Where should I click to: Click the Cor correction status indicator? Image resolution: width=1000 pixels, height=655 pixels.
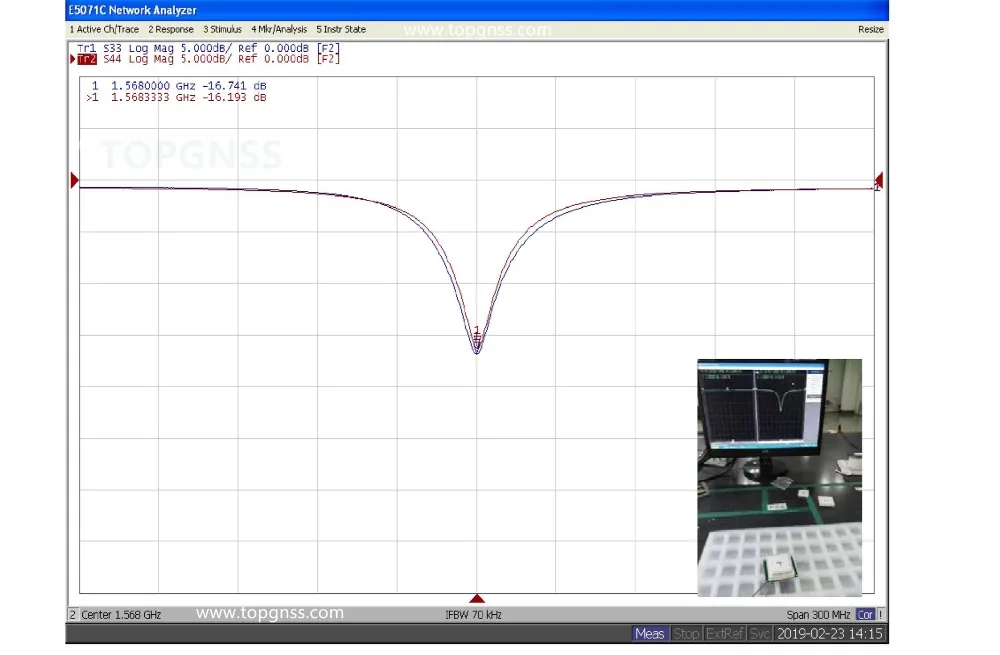(x=865, y=615)
